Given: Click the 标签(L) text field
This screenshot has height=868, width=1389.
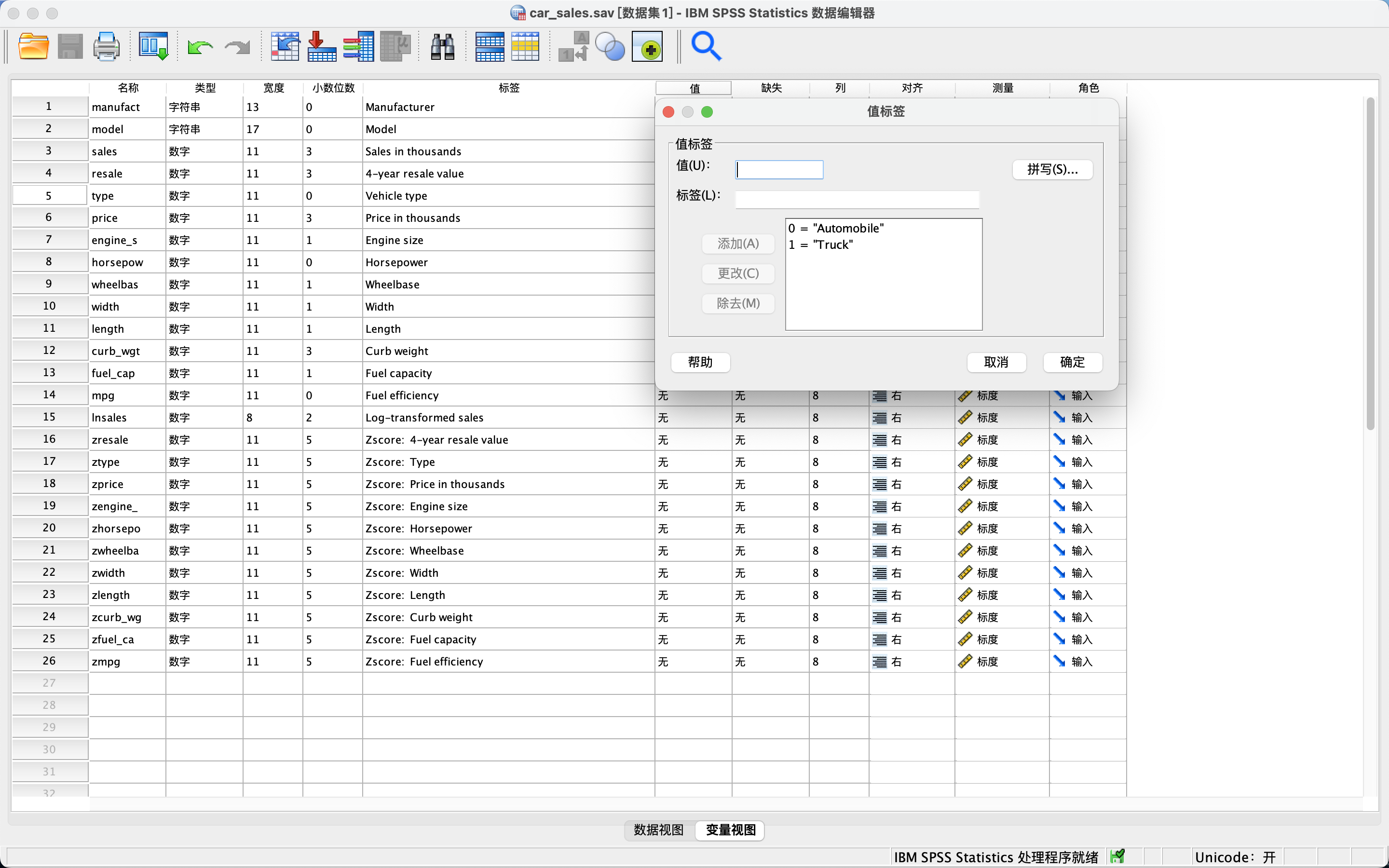Looking at the screenshot, I should 857,199.
